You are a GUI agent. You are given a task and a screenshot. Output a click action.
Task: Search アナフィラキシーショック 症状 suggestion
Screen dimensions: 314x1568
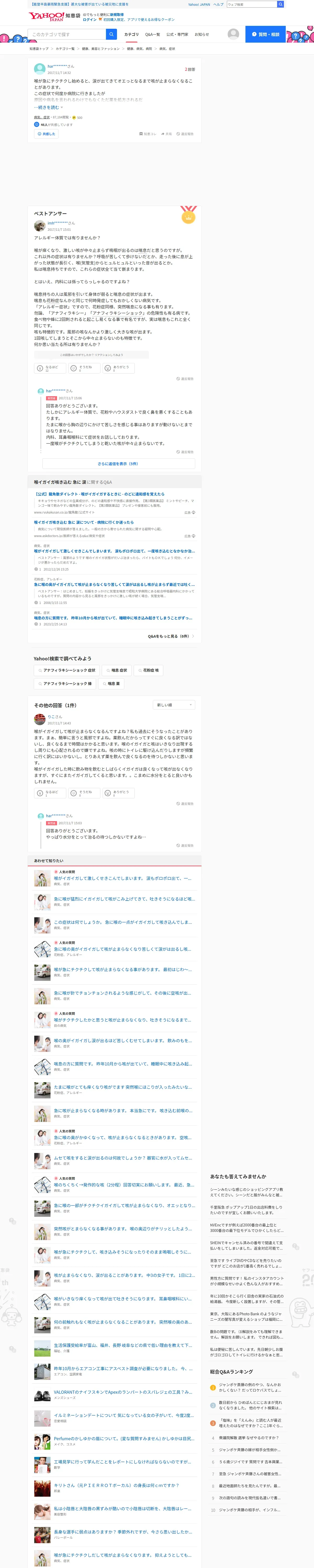(x=66, y=670)
